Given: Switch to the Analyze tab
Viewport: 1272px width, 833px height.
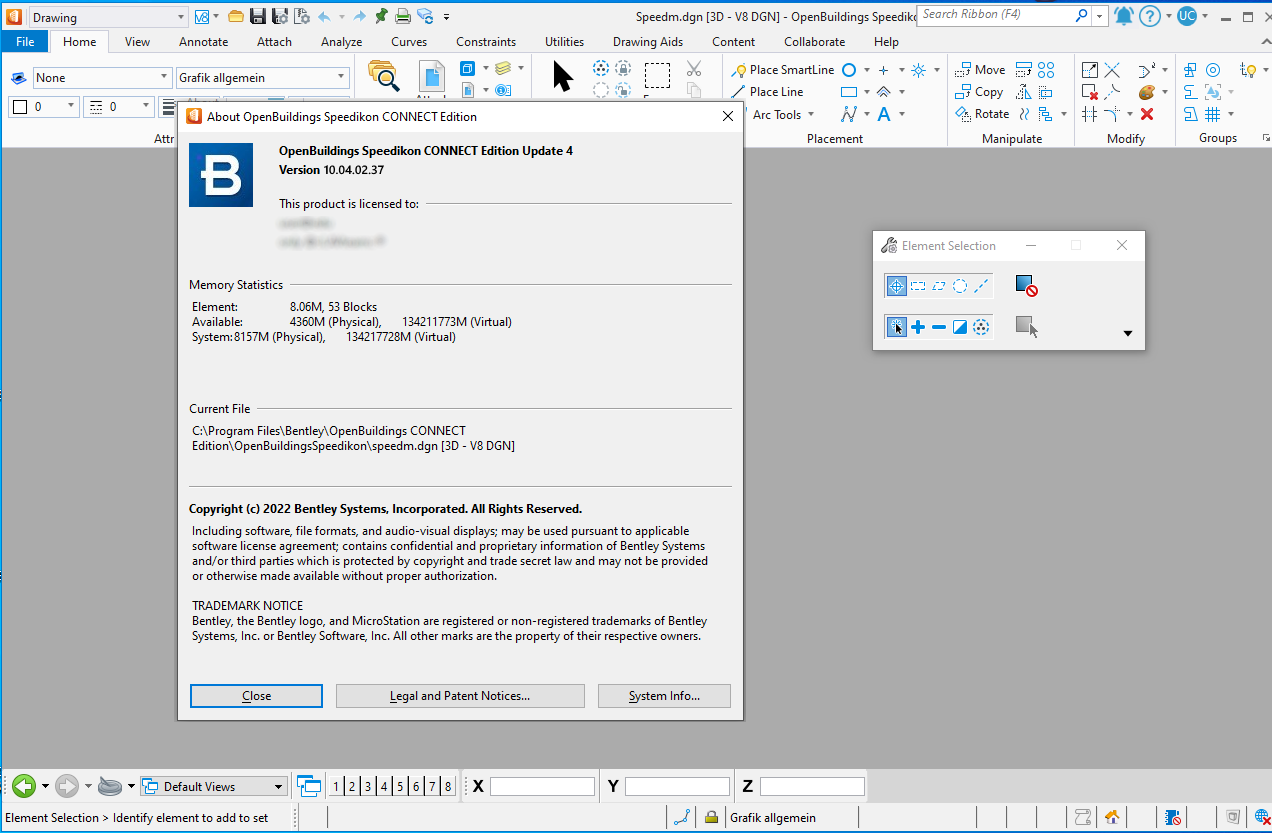Looking at the screenshot, I should coord(342,42).
